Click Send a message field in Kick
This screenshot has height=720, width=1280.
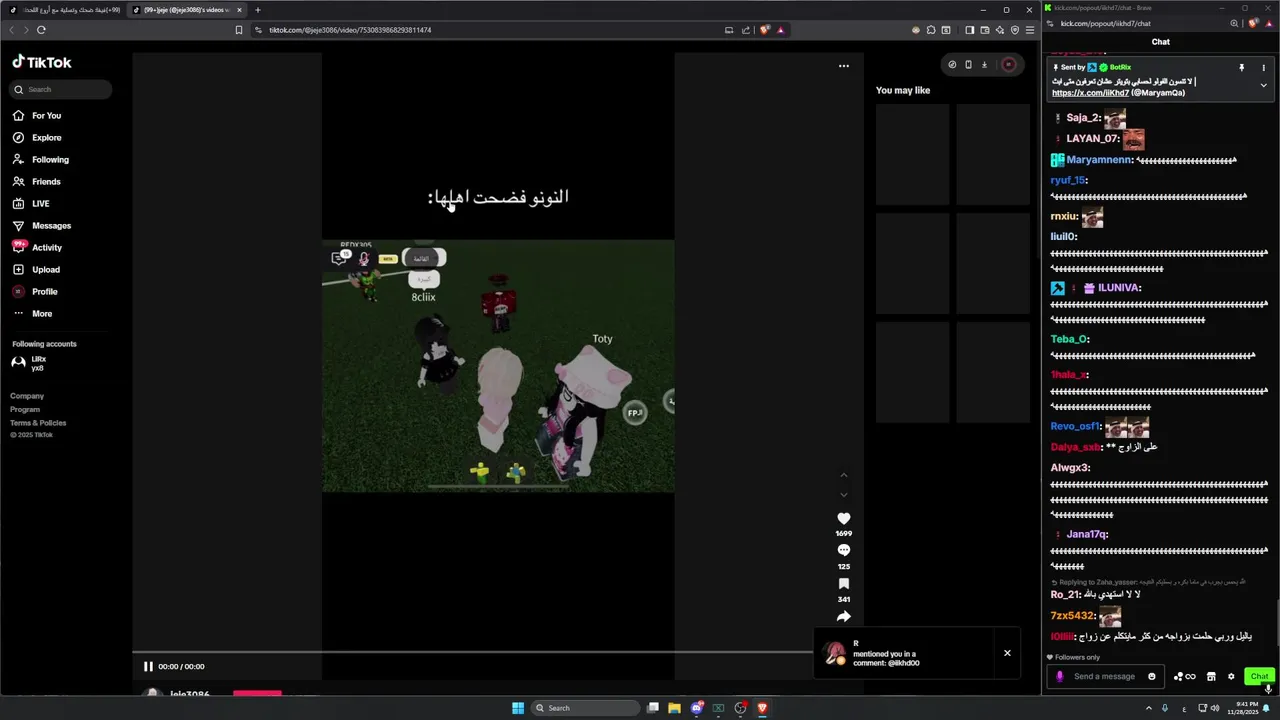click(1104, 676)
